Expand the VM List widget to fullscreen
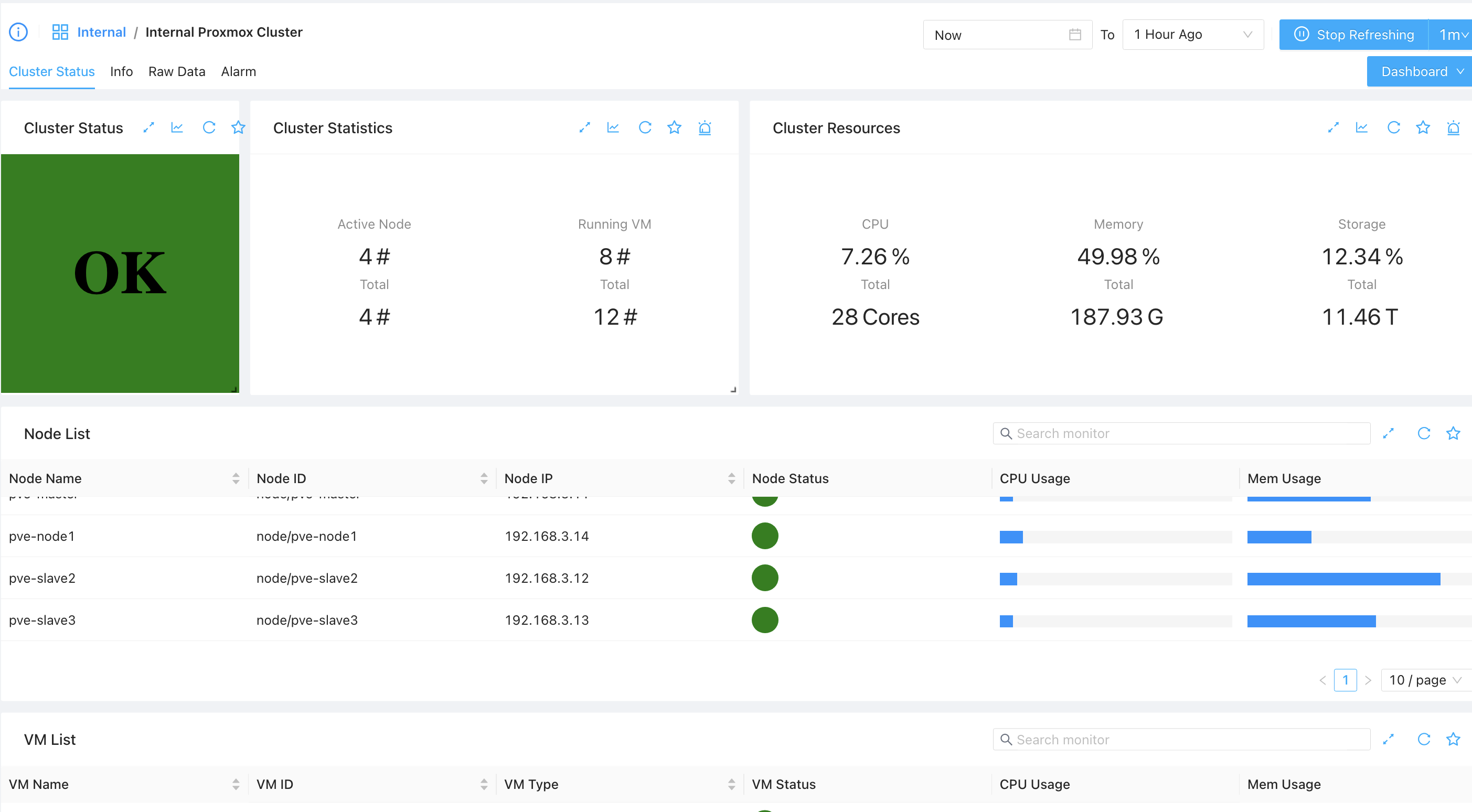1472x812 pixels. [1389, 740]
